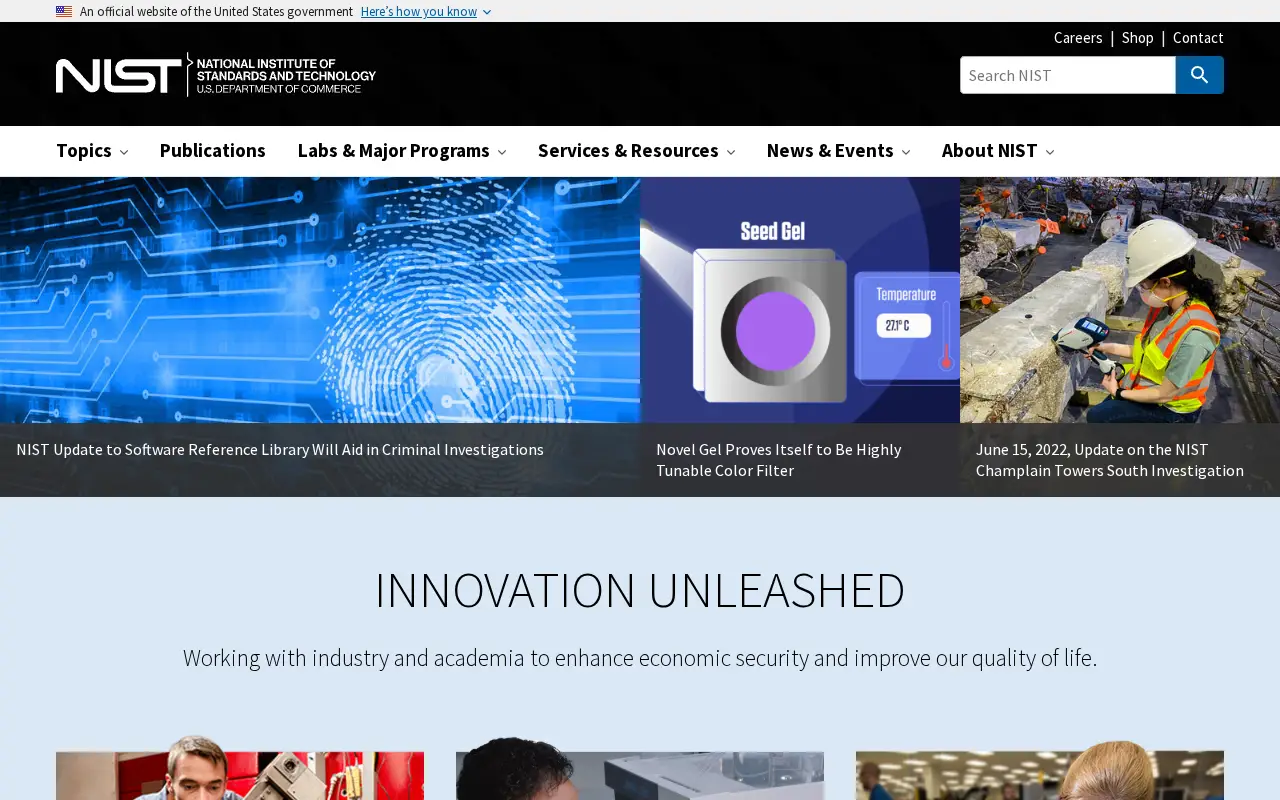Select the "INNOVATION UNLEASHED" heading text

tap(640, 590)
